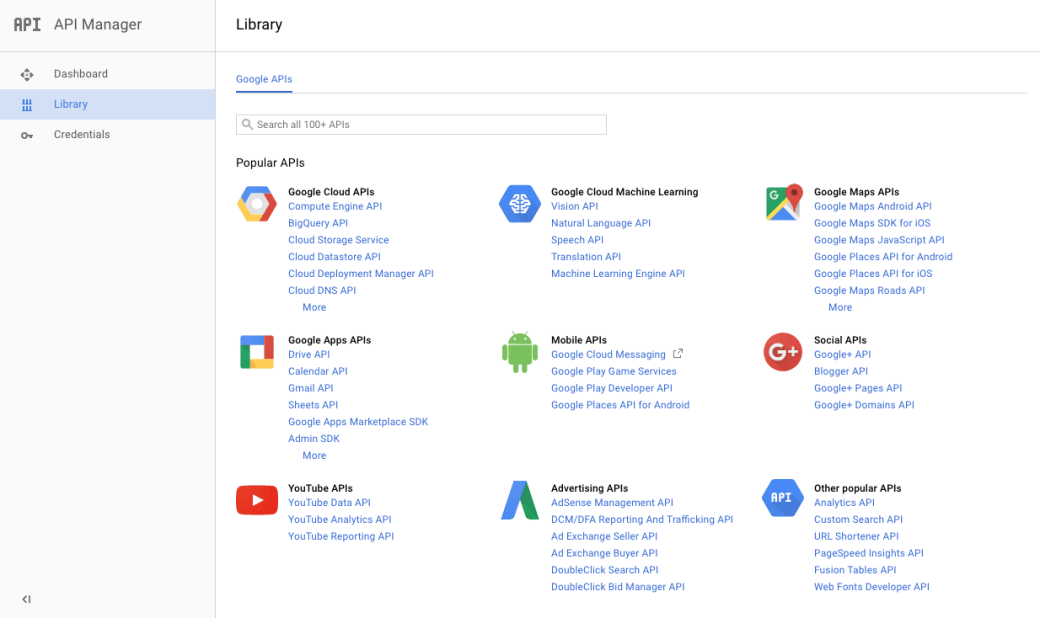
Task: Collapse the sidebar with the bottom arrow
Action: coord(26,599)
